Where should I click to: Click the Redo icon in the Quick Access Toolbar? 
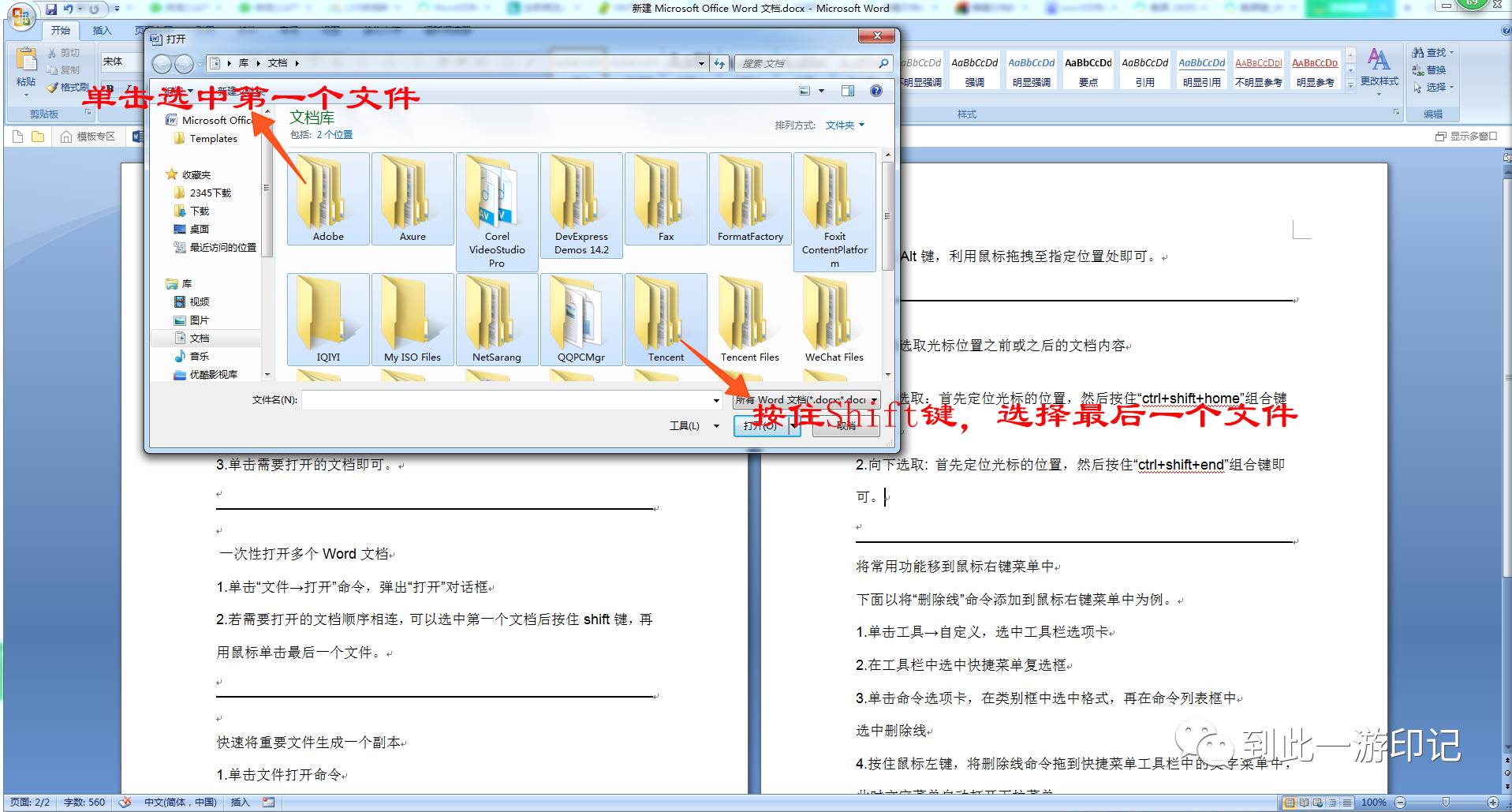coord(94,9)
